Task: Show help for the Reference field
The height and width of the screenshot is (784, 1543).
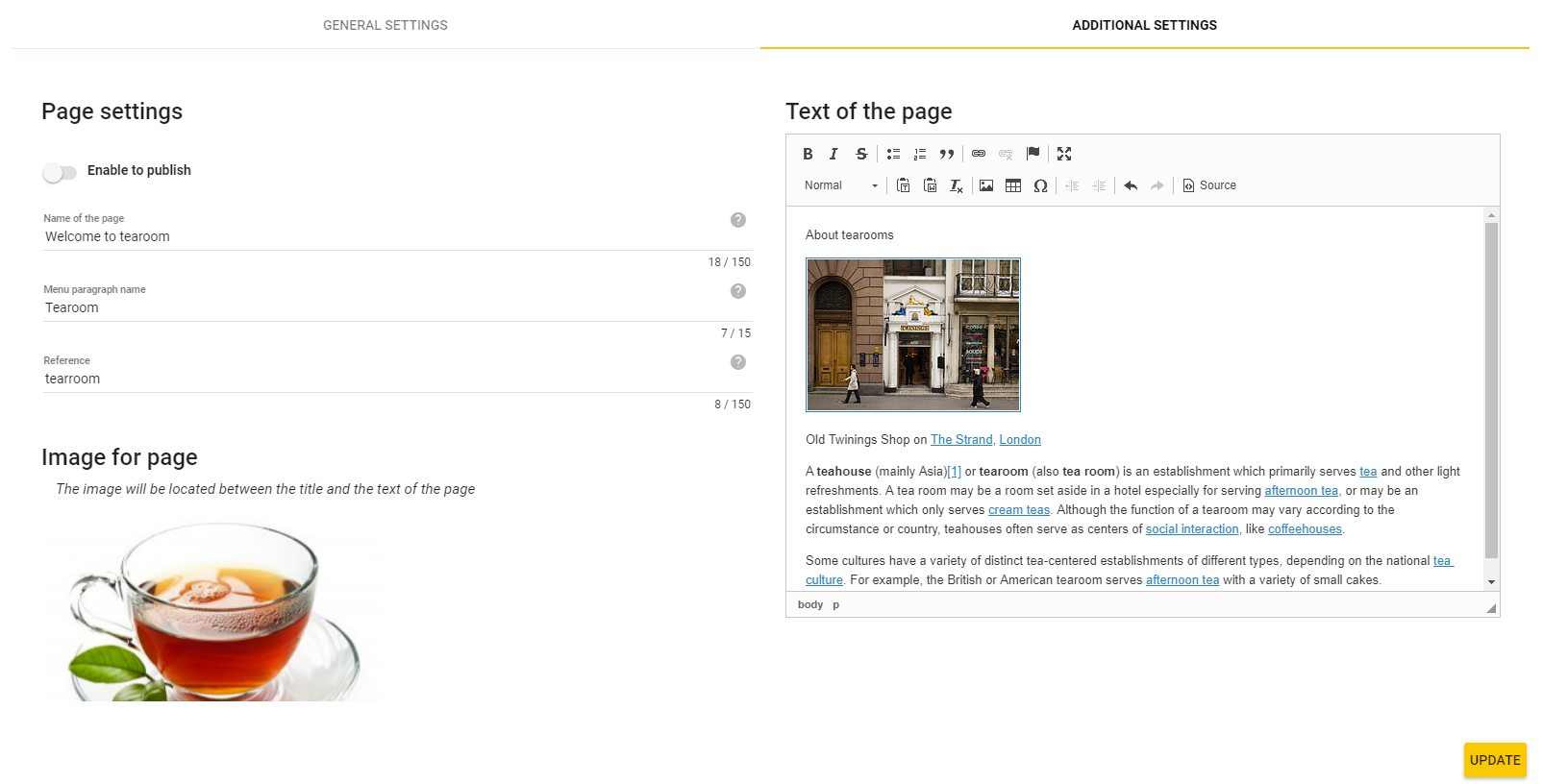Action: (738, 362)
